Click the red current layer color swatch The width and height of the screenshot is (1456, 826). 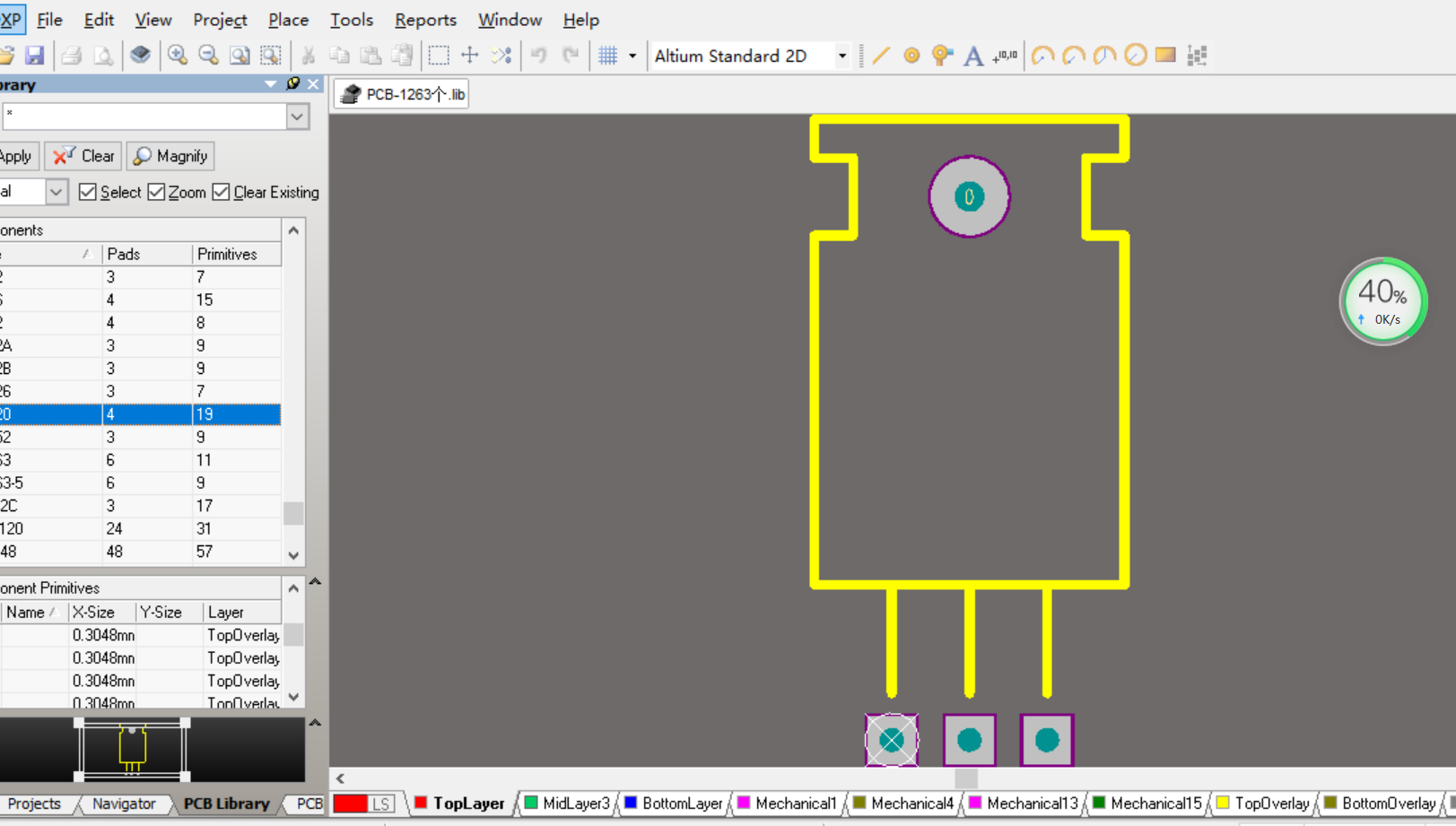click(x=350, y=804)
